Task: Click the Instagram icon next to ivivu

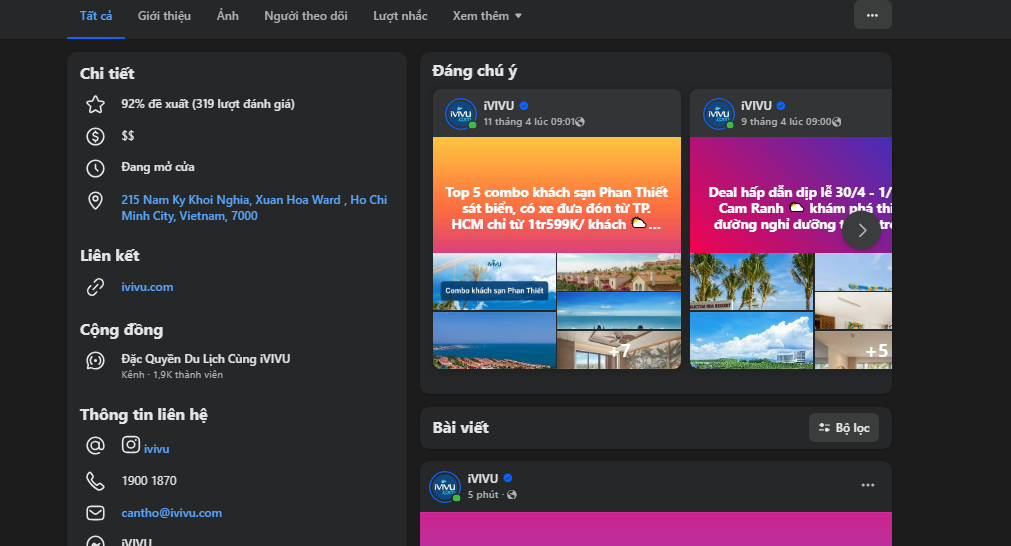Action: click(x=131, y=445)
